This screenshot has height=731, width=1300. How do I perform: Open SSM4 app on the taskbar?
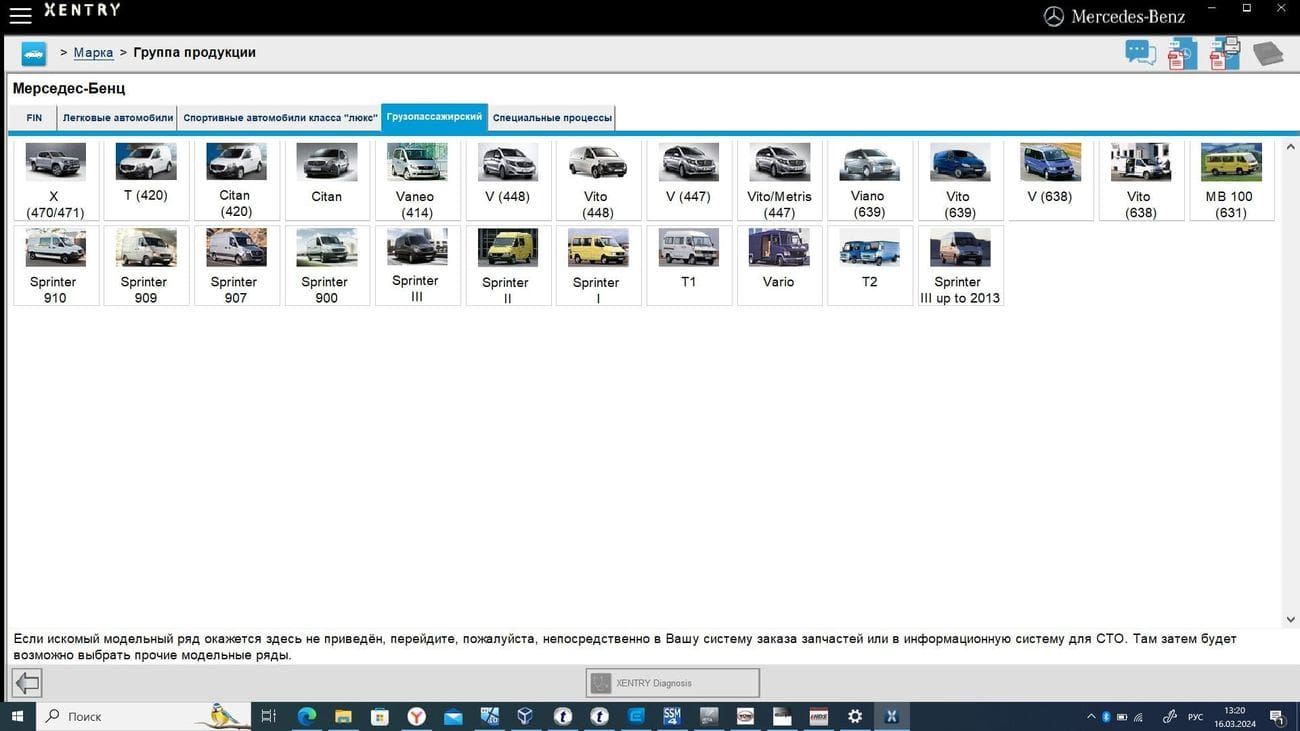pos(672,716)
